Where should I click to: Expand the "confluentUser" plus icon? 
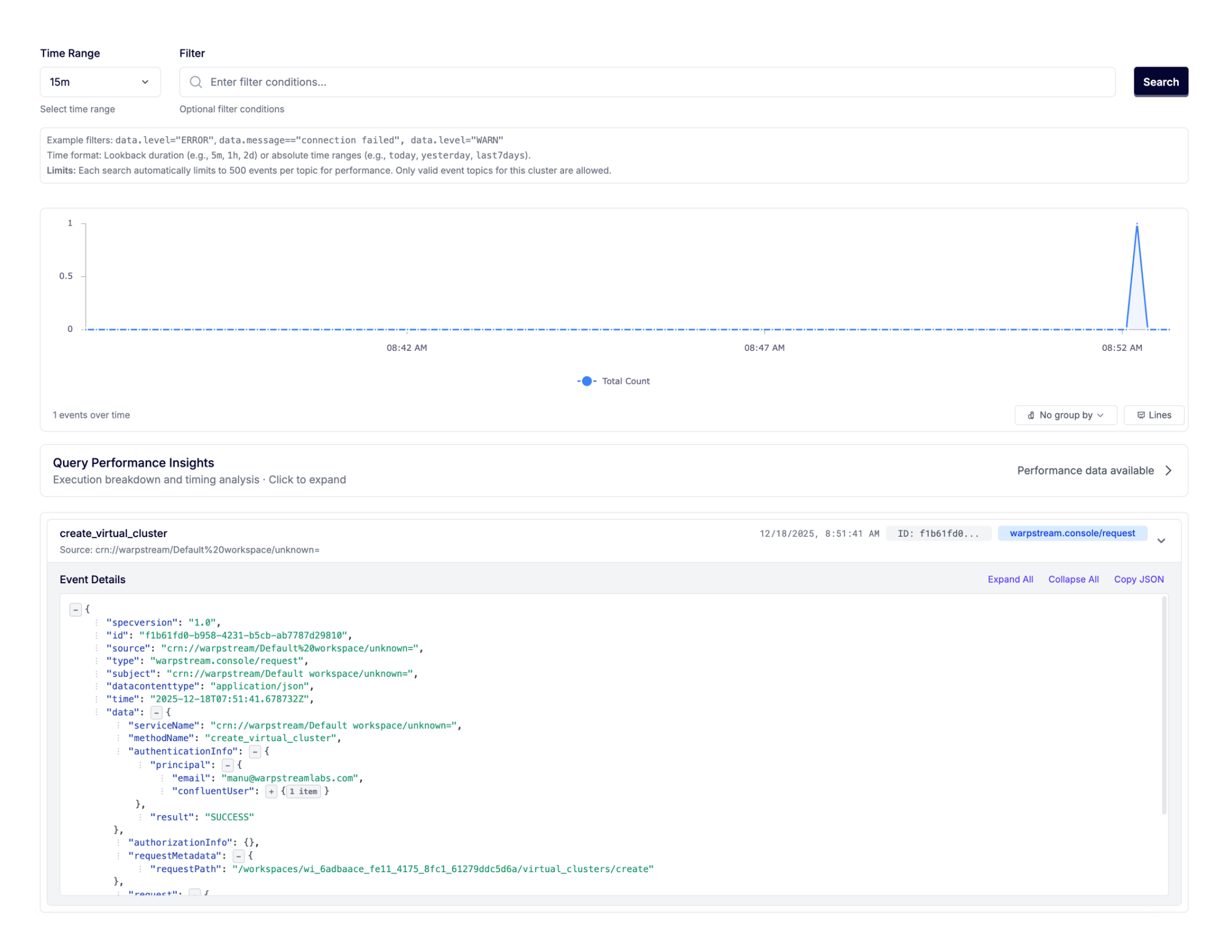(x=271, y=791)
